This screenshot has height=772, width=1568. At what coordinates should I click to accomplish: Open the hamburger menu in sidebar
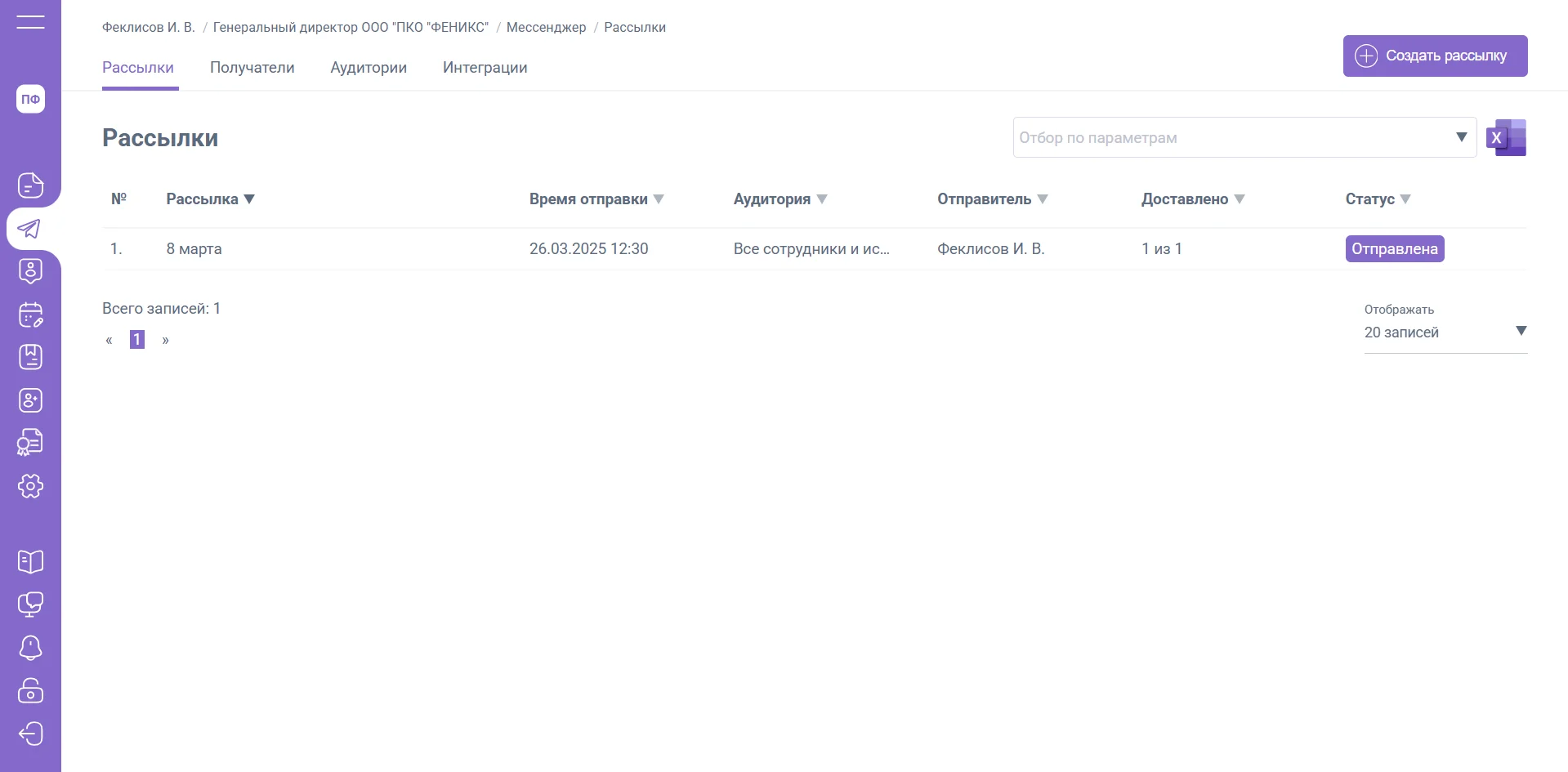click(x=30, y=22)
